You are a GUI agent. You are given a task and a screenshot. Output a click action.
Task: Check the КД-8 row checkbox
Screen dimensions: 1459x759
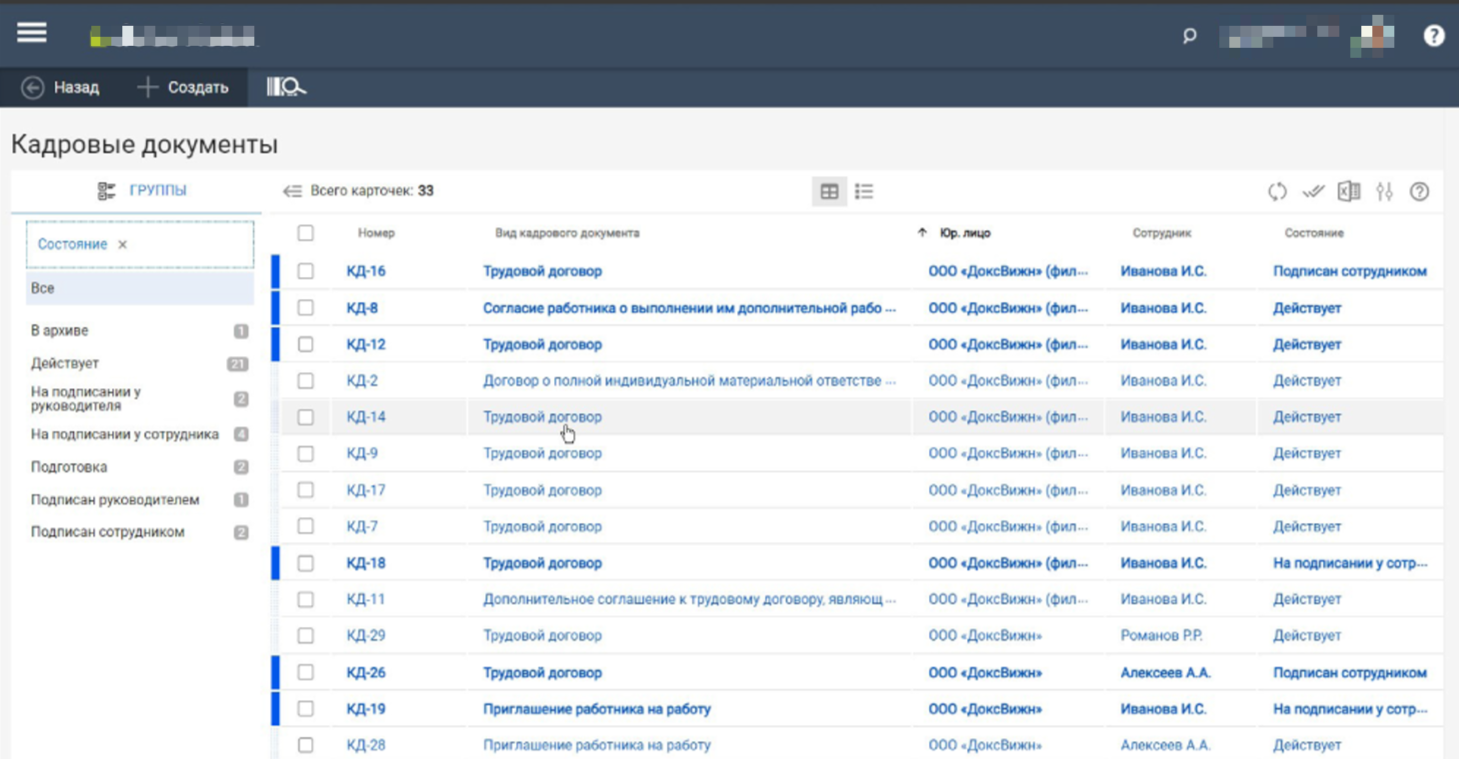306,308
